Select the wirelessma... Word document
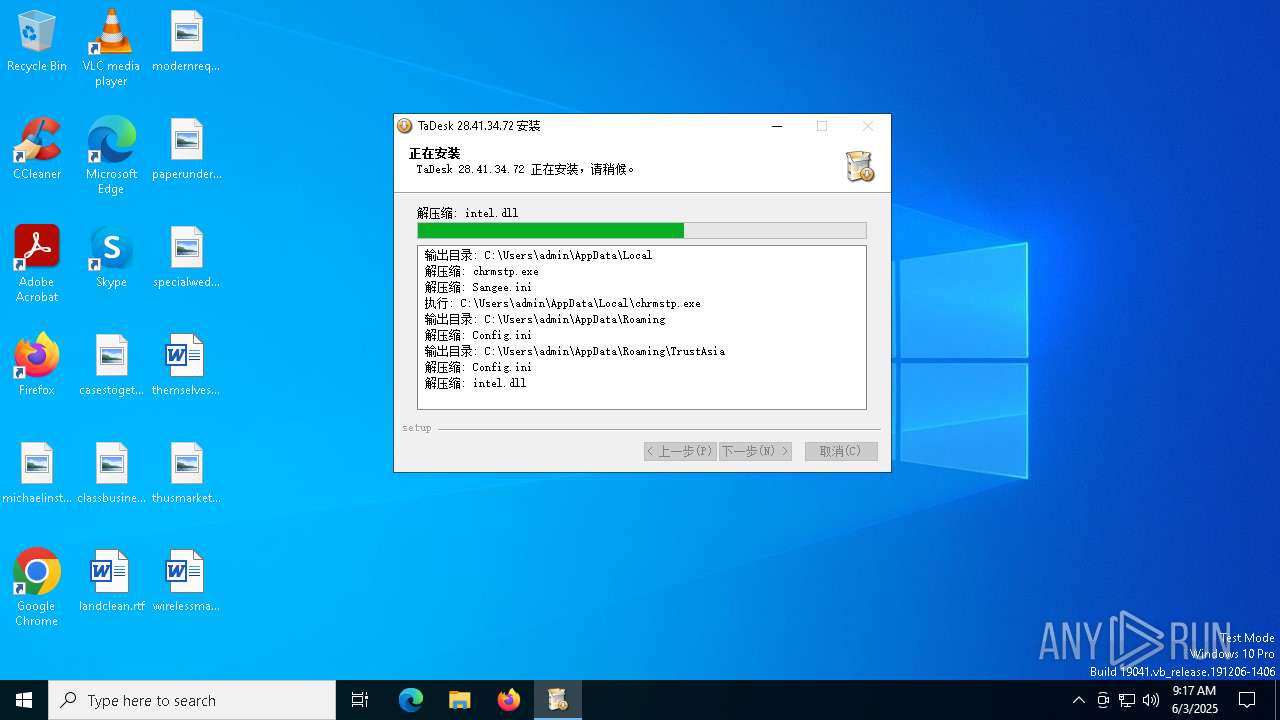 pyautogui.click(x=186, y=581)
